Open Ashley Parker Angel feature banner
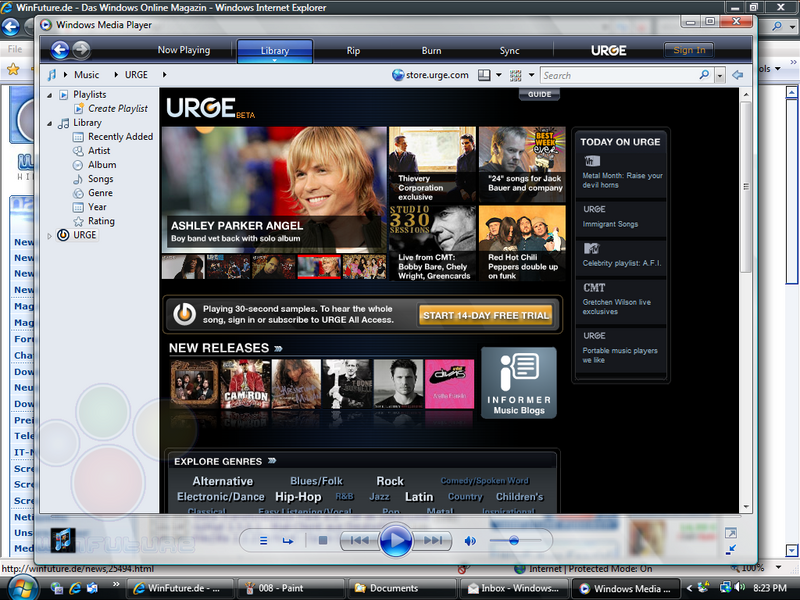 point(274,190)
